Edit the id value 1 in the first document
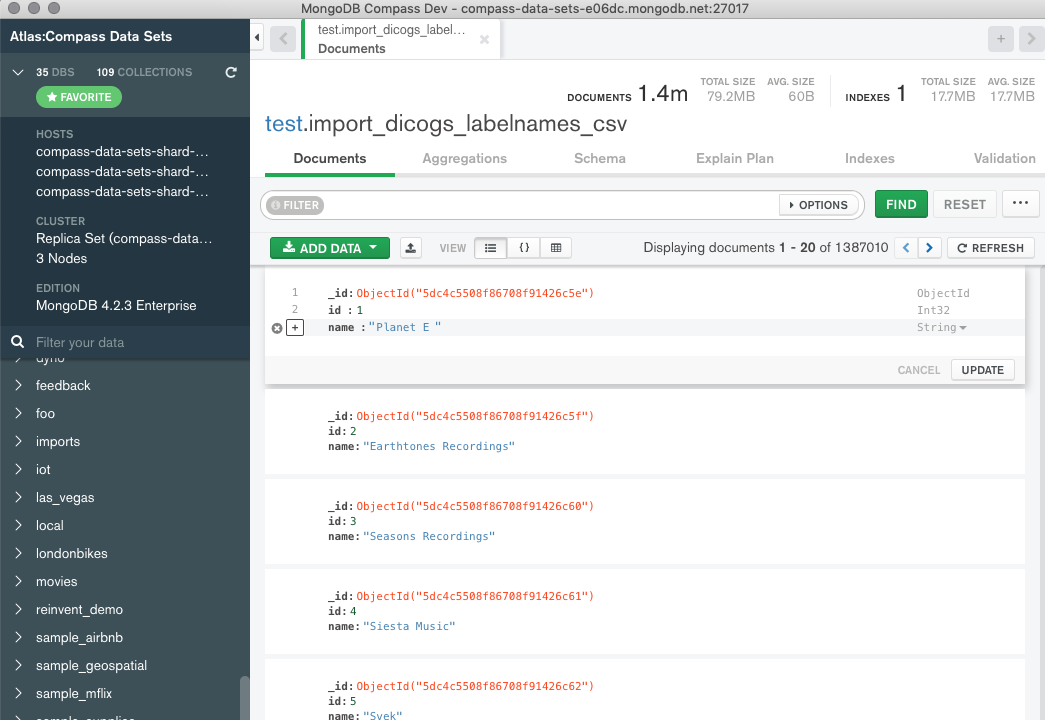Screen dimensions: 1045x720 (360, 310)
